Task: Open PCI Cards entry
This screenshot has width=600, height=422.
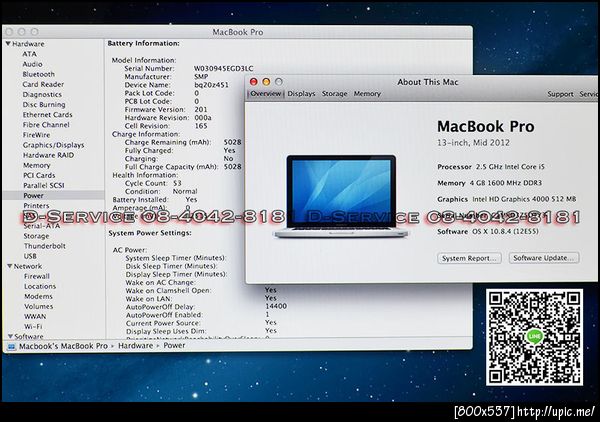Action: pyautogui.click(x=39, y=175)
